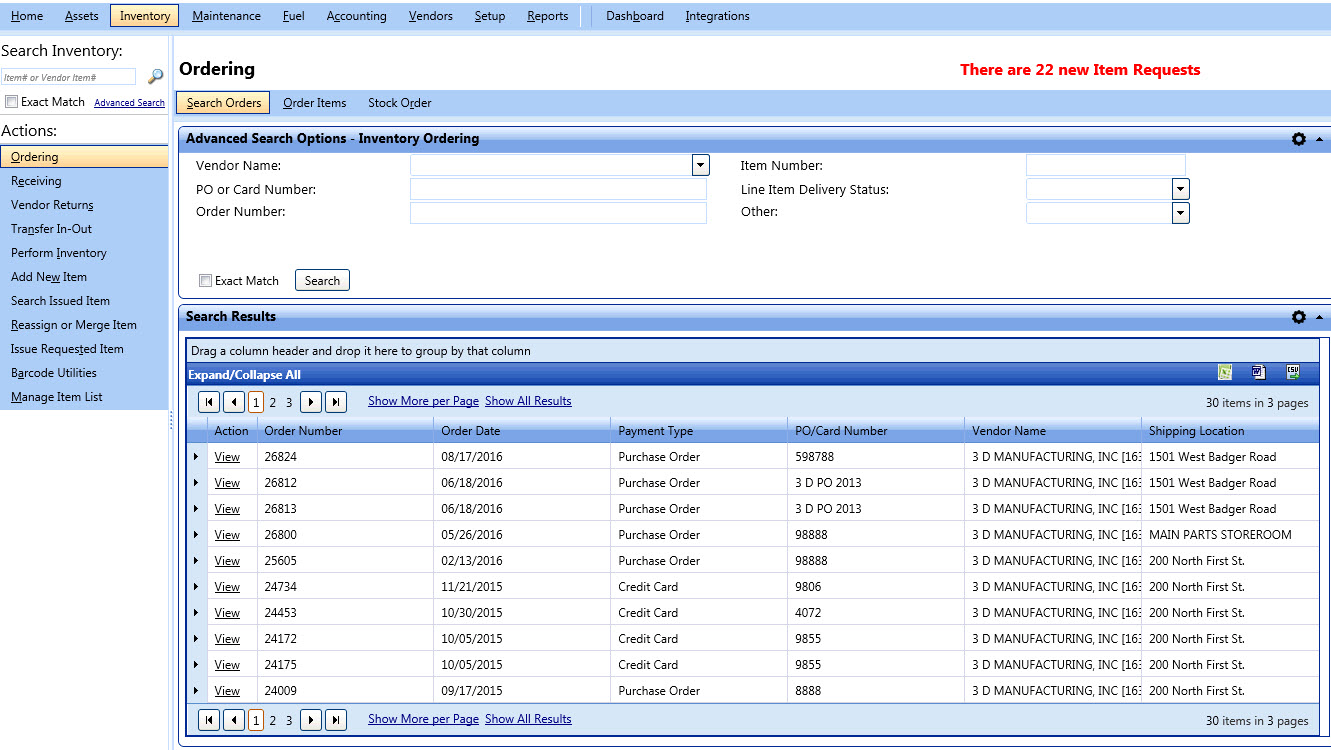Open the Vendor Name dropdown
1331x750 pixels.
click(700, 164)
